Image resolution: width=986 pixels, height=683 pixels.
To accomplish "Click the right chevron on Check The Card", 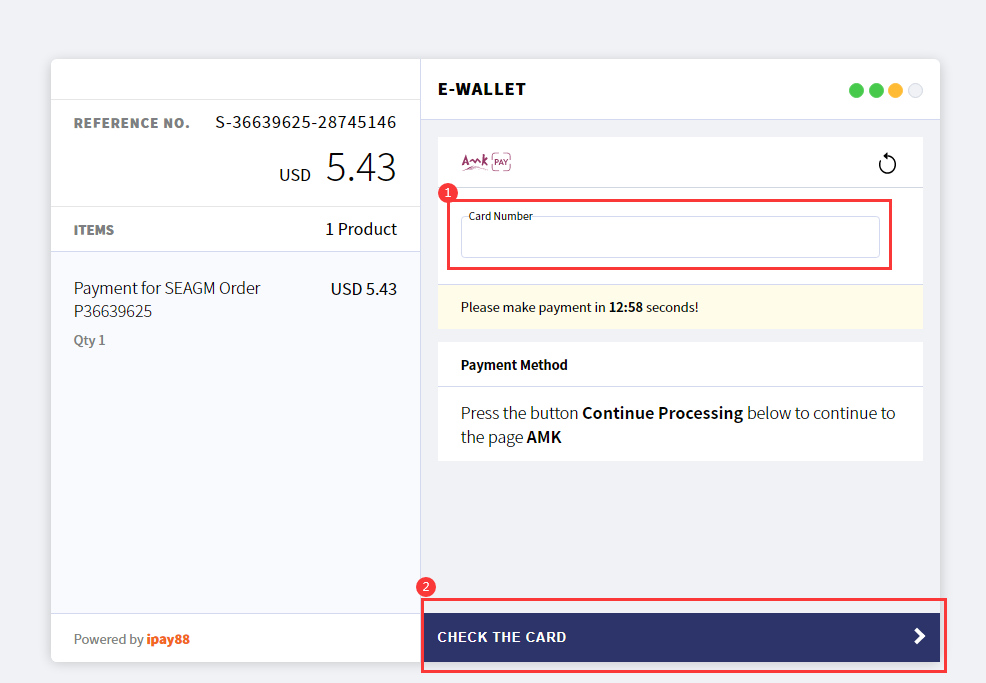I will (919, 636).
